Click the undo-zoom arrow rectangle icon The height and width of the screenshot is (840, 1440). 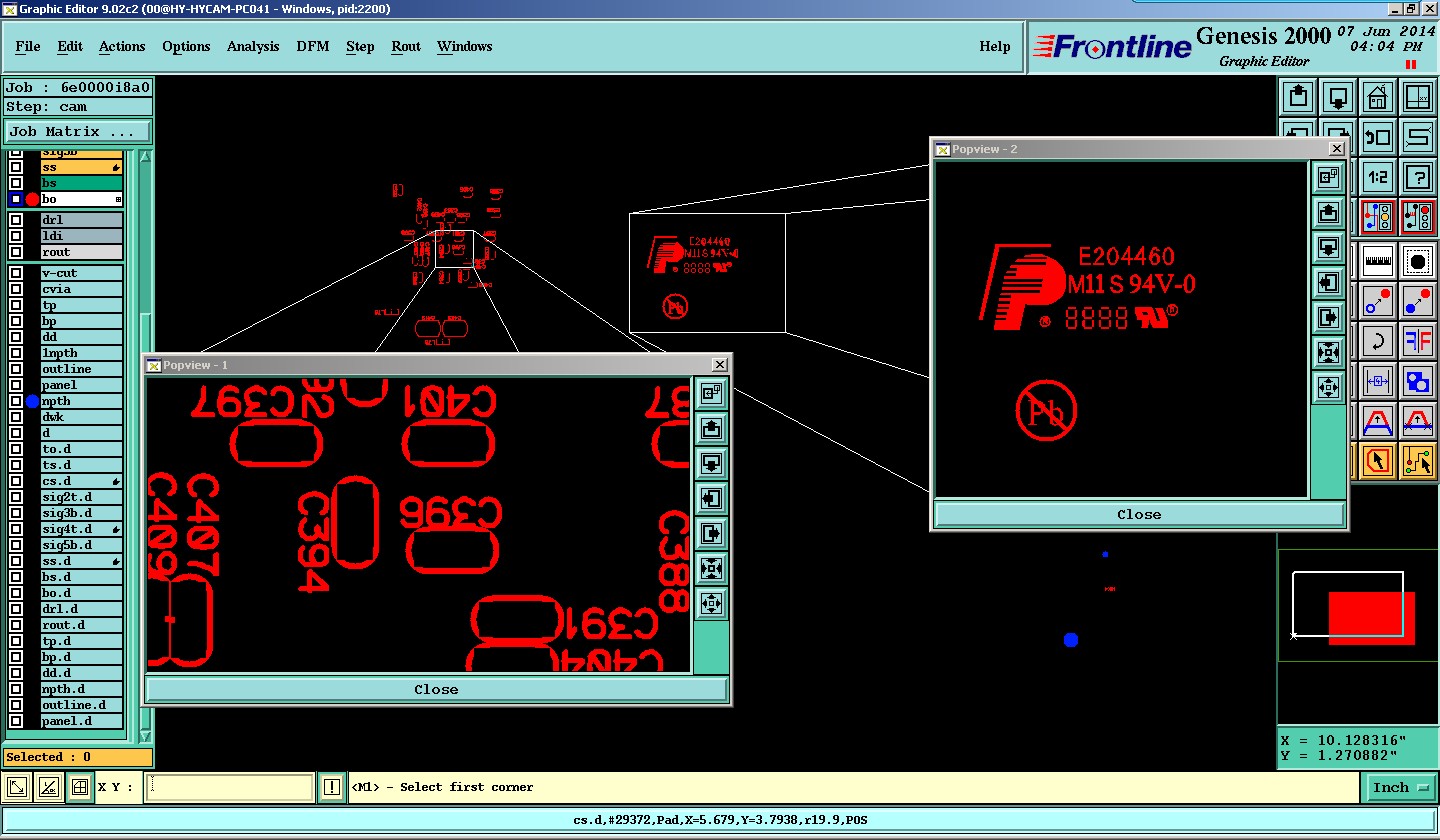click(1378, 137)
